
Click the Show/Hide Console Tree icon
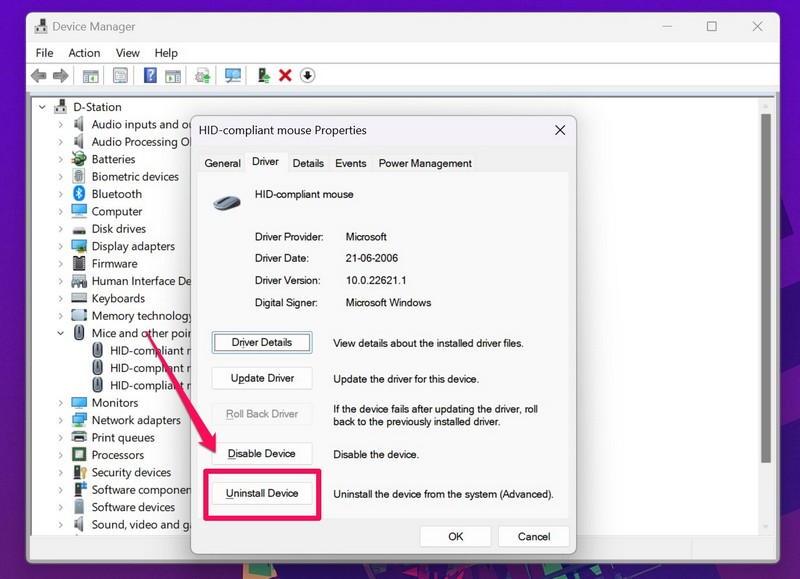[90, 76]
